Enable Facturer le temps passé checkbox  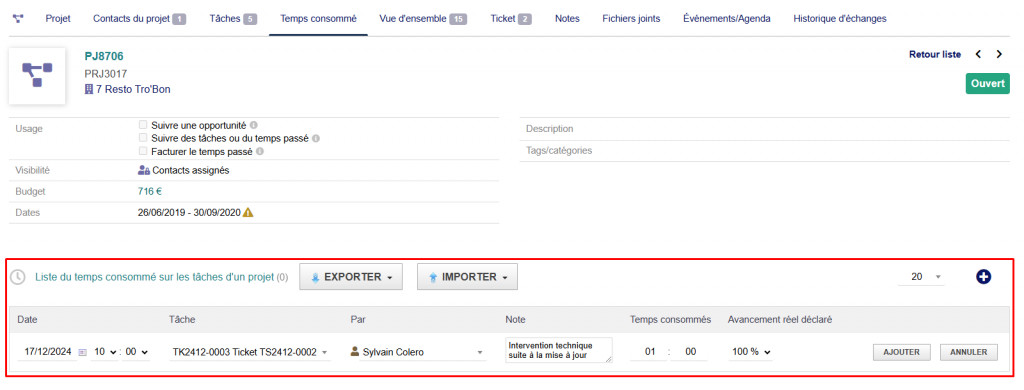click(142, 151)
